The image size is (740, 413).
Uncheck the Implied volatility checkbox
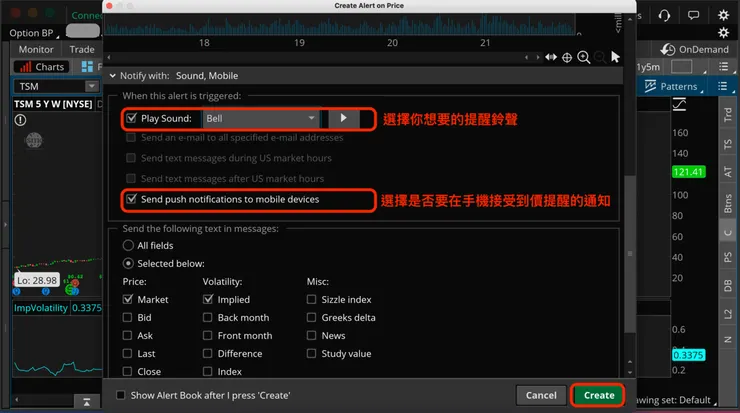pos(208,299)
